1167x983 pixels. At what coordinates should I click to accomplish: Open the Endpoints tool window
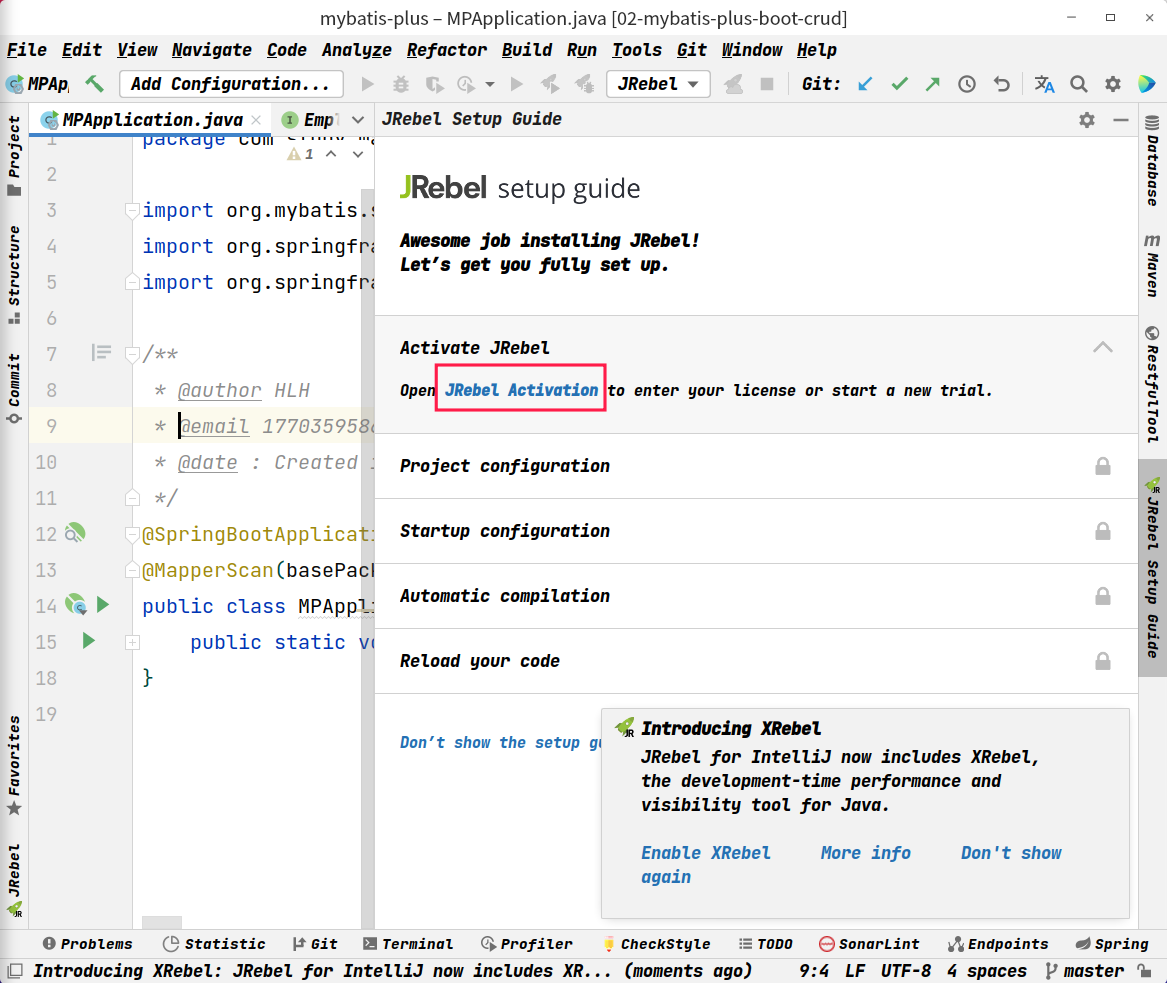click(x=997, y=944)
